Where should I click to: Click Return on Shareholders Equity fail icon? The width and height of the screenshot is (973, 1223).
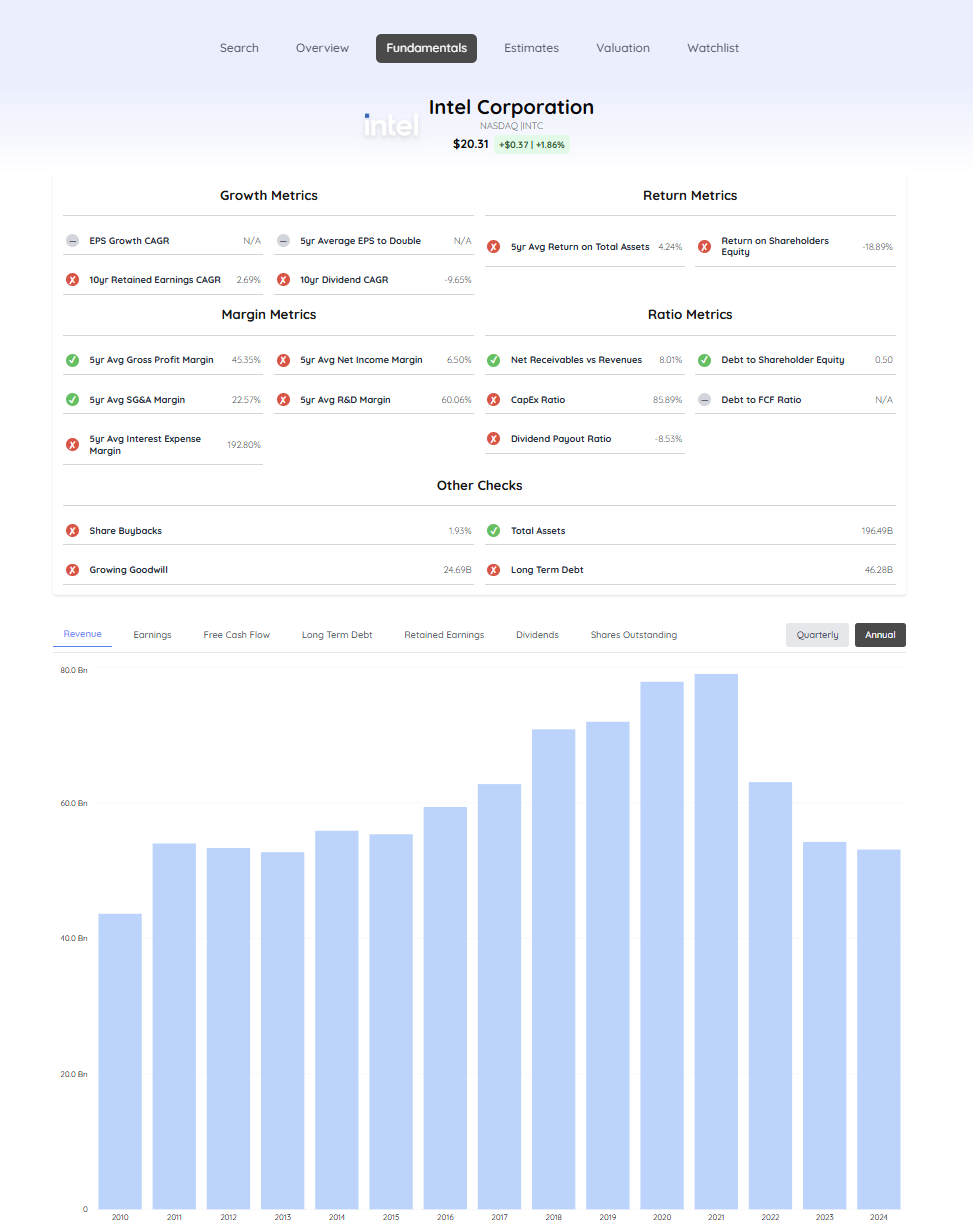click(x=704, y=247)
